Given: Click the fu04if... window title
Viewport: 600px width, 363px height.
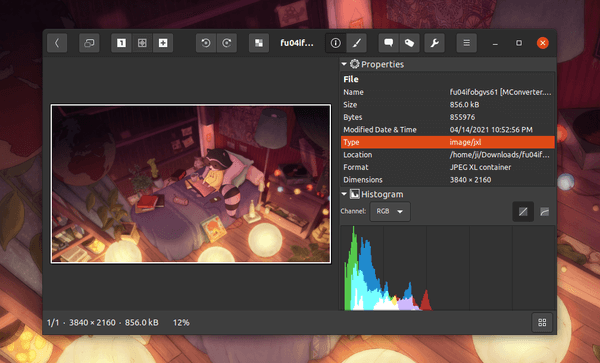Looking at the screenshot, I should 297,43.
